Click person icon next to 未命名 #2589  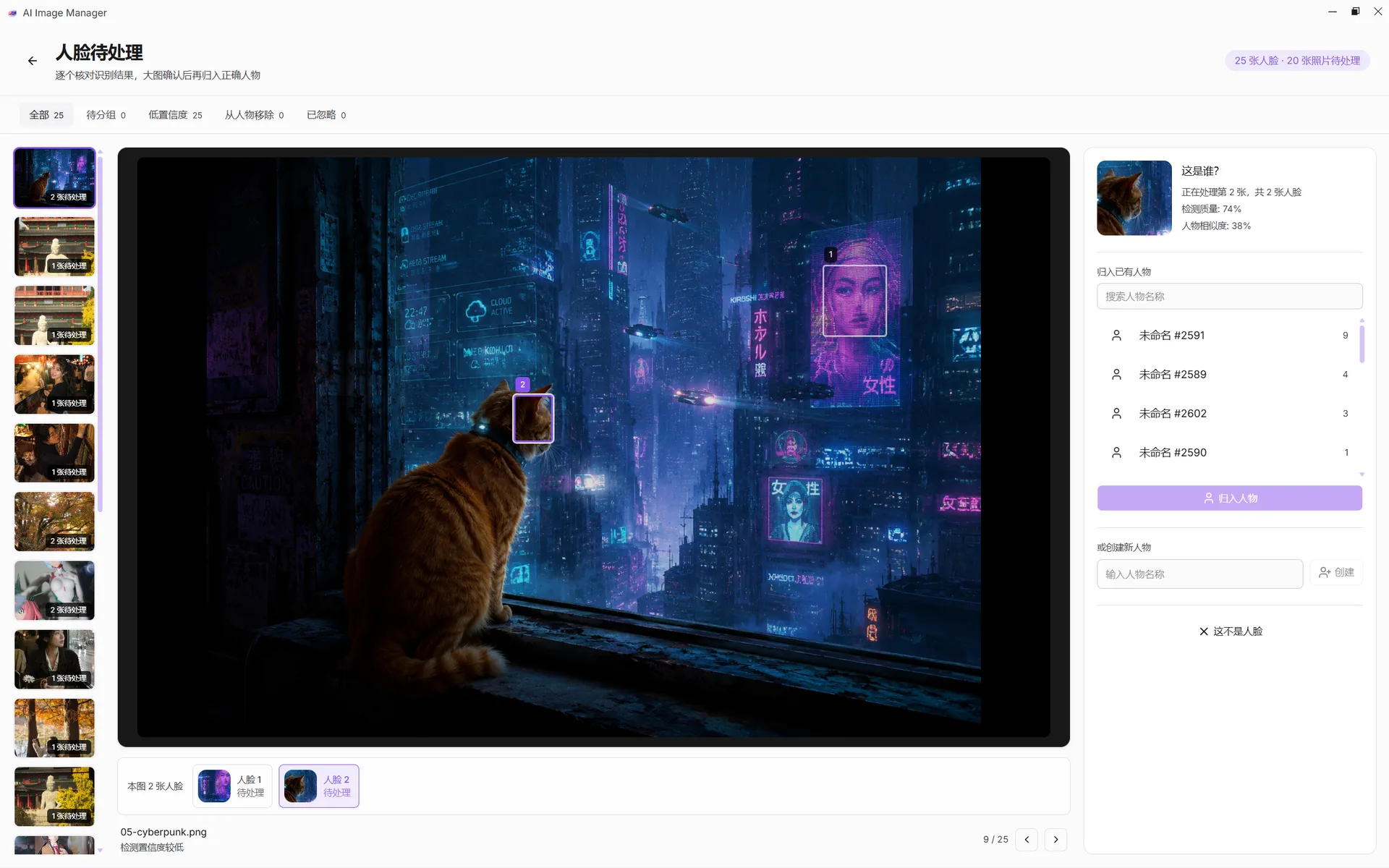click(1116, 375)
